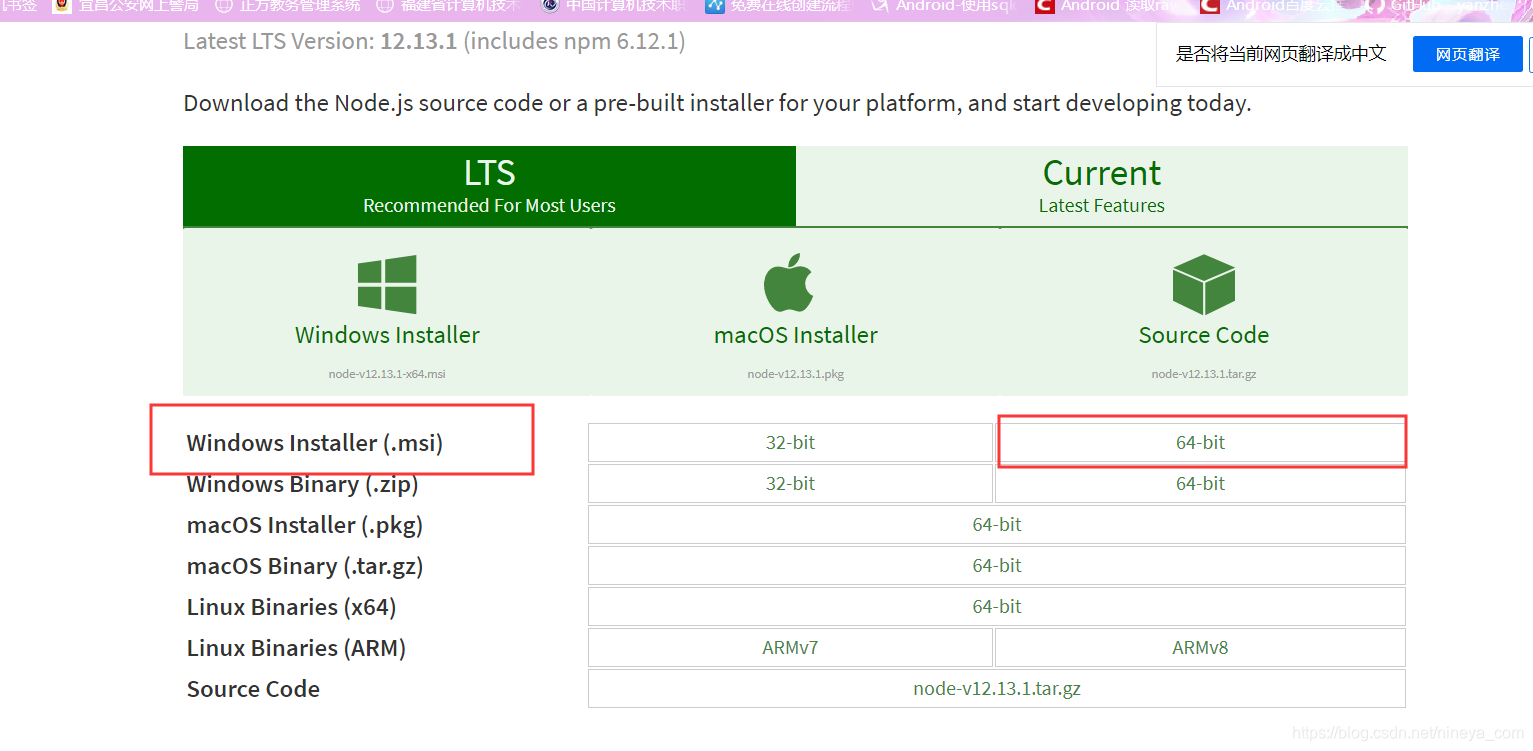Viewport: 1533px width, 751px height.
Task: Select the Linux Binaries (ARM) row label
Action: pyautogui.click(x=296, y=648)
